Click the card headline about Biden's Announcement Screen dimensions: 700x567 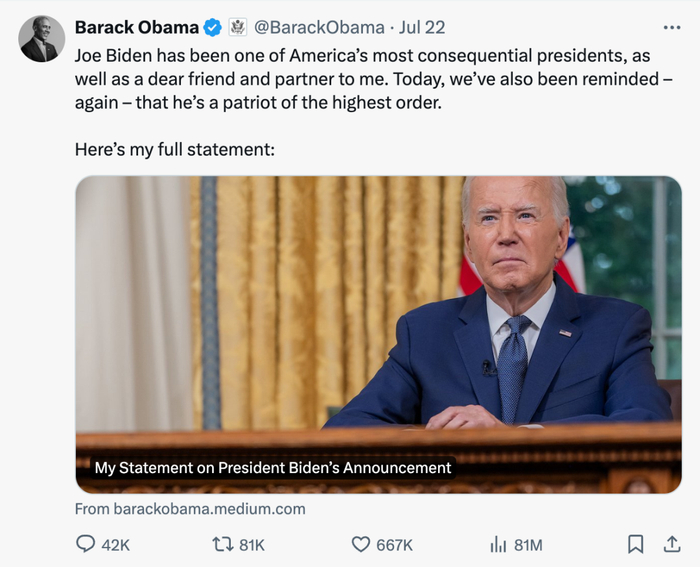pyautogui.click(x=273, y=467)
